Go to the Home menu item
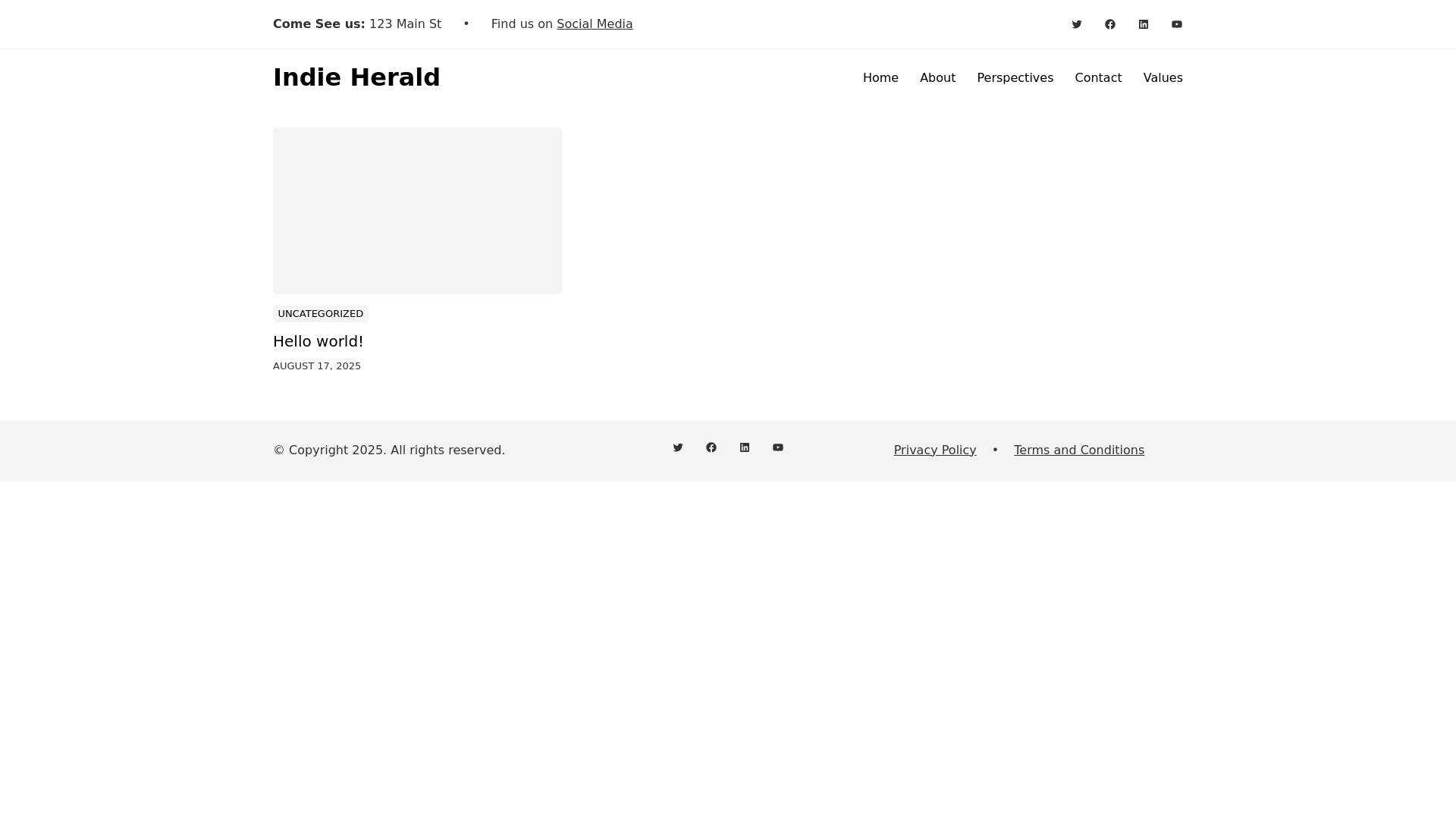 [880, 77]
